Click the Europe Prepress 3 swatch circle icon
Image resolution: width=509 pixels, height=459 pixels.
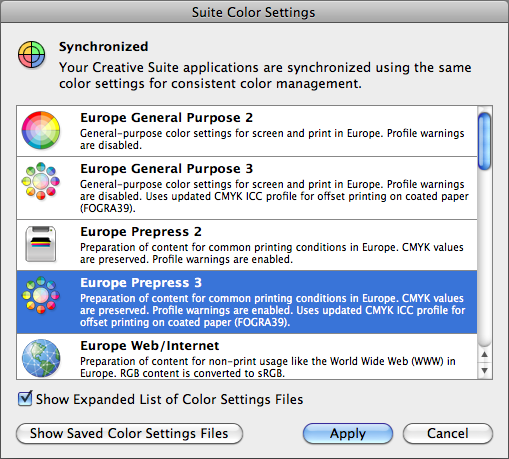41,295
